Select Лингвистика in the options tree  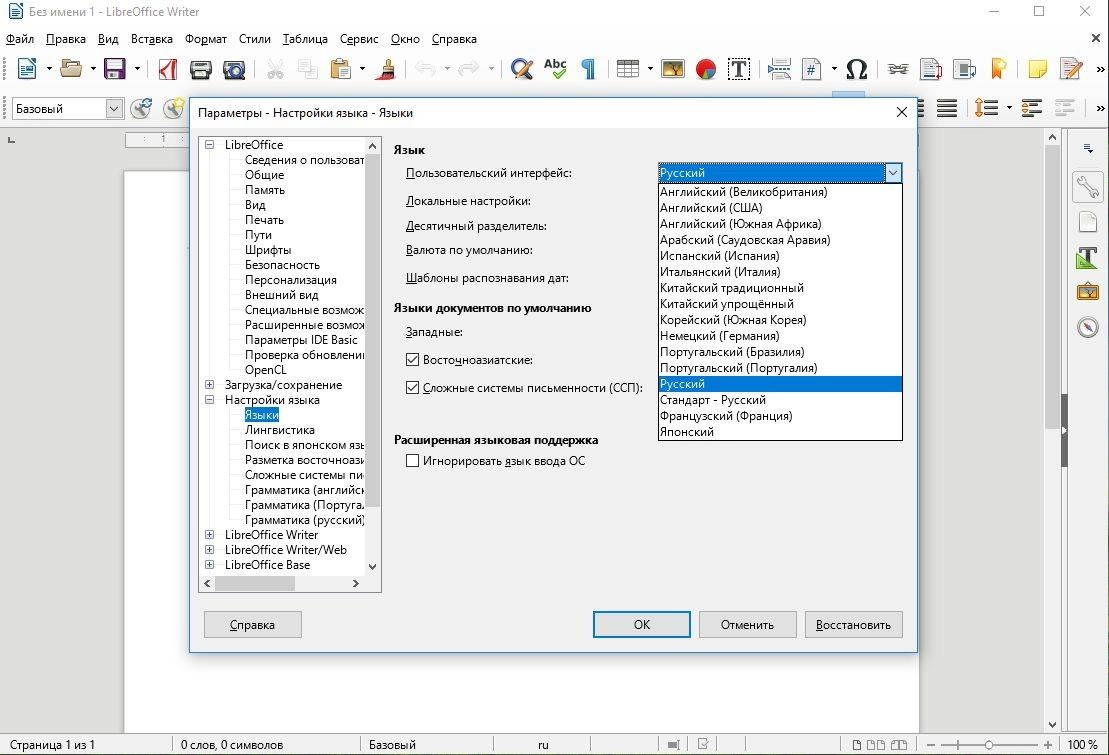pyautogui.click(x=279, y=430)
